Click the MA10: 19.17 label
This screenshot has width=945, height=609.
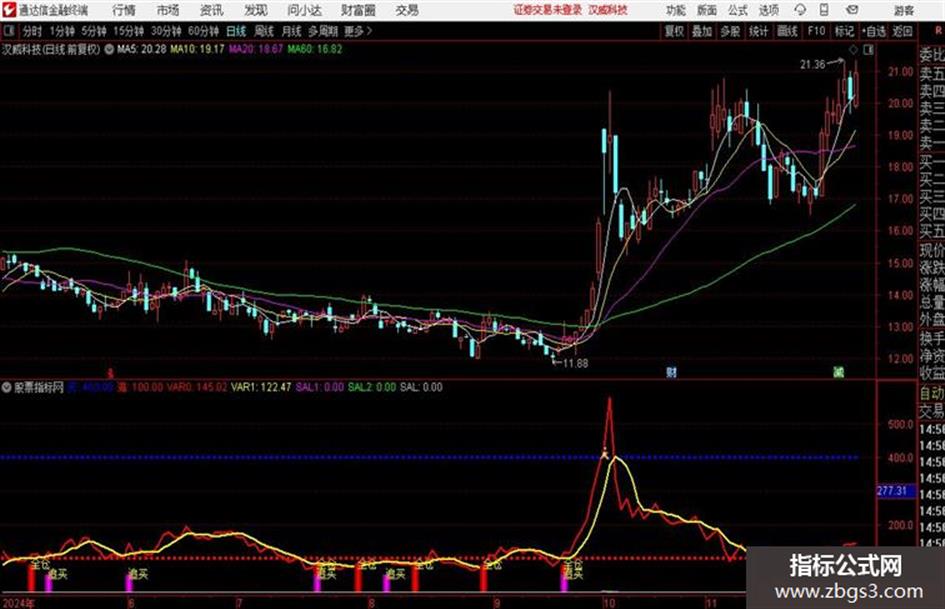[198, 49]
